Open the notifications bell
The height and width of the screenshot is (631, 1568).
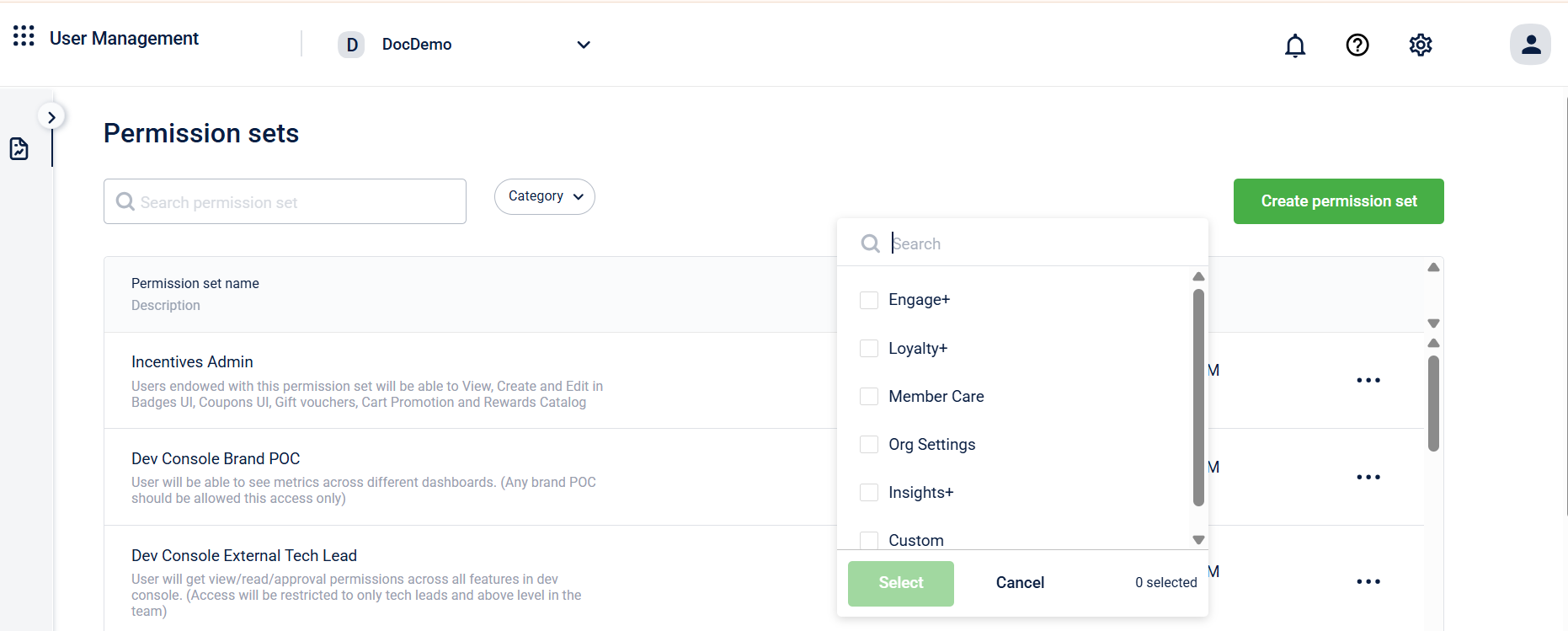tap(1295, 45)
